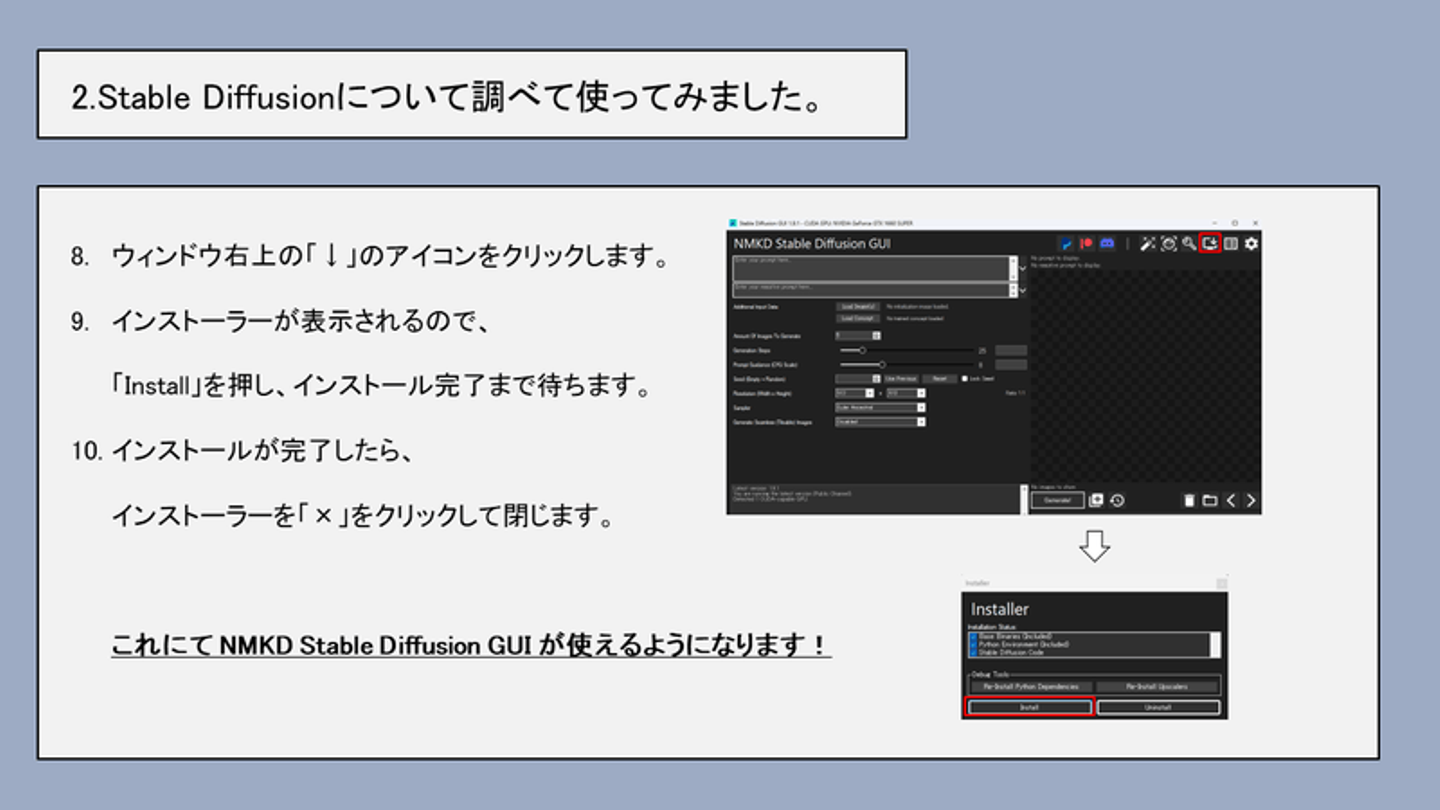Click the large "Installer" heading text
The image size is (1440, 810).
click(1000, 609)
